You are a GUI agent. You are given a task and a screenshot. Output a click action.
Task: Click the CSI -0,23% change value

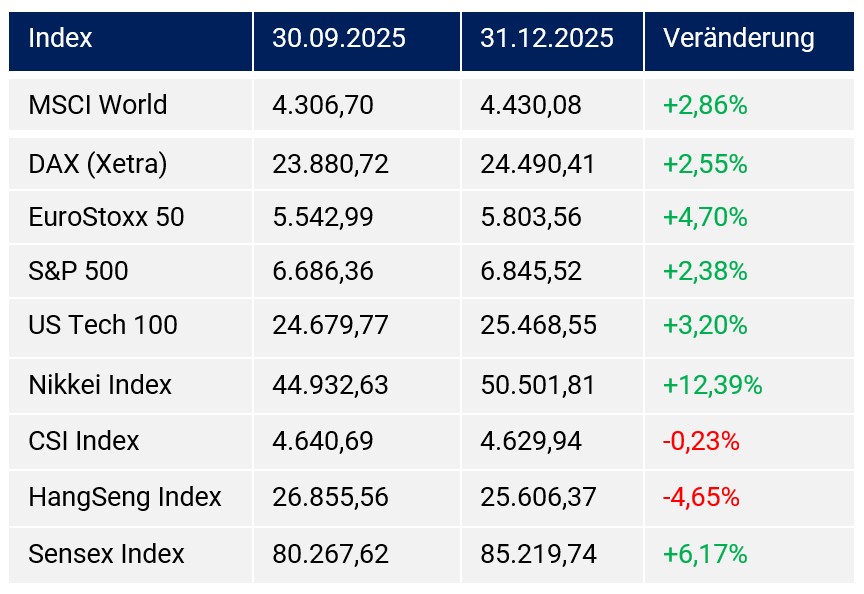(x=700, y=441)
